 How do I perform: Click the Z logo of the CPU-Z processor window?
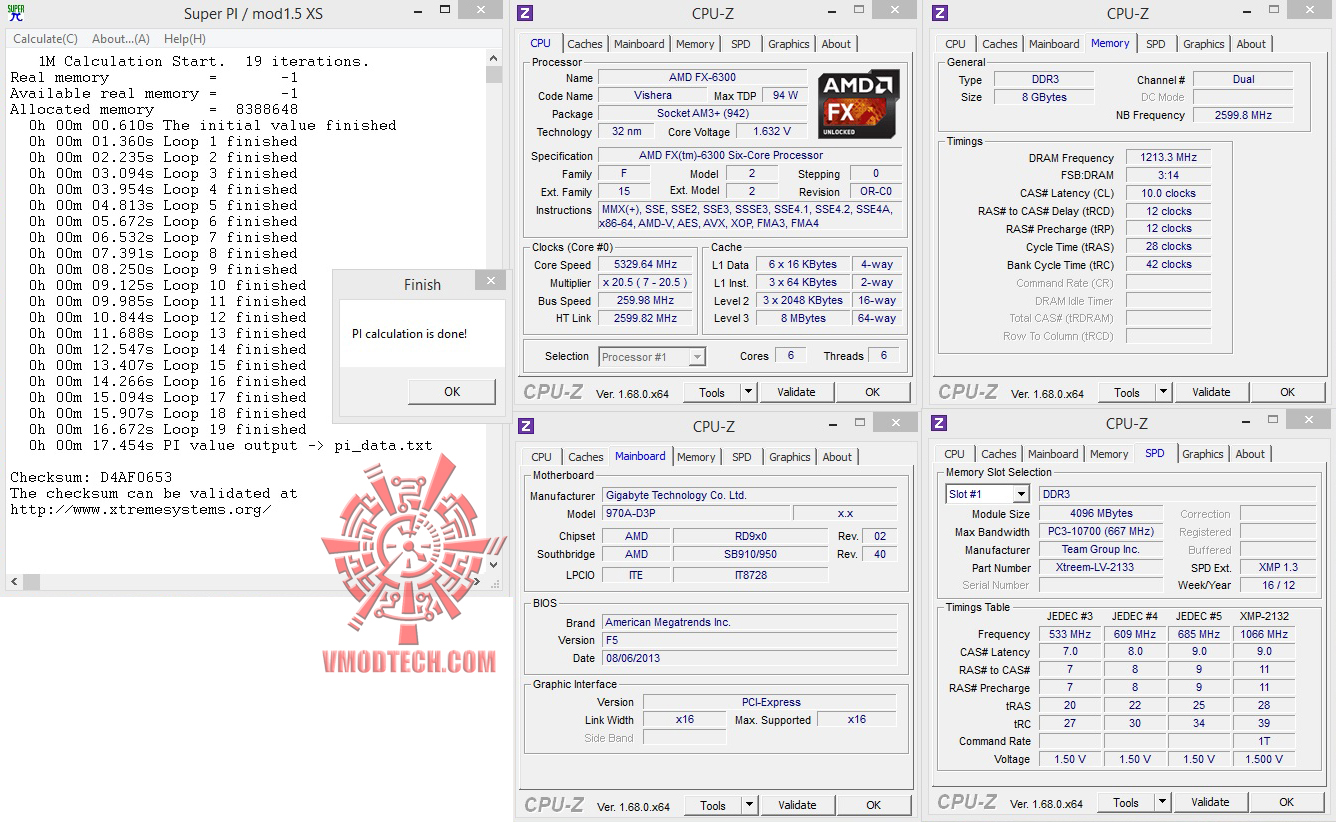coord(525,13)
